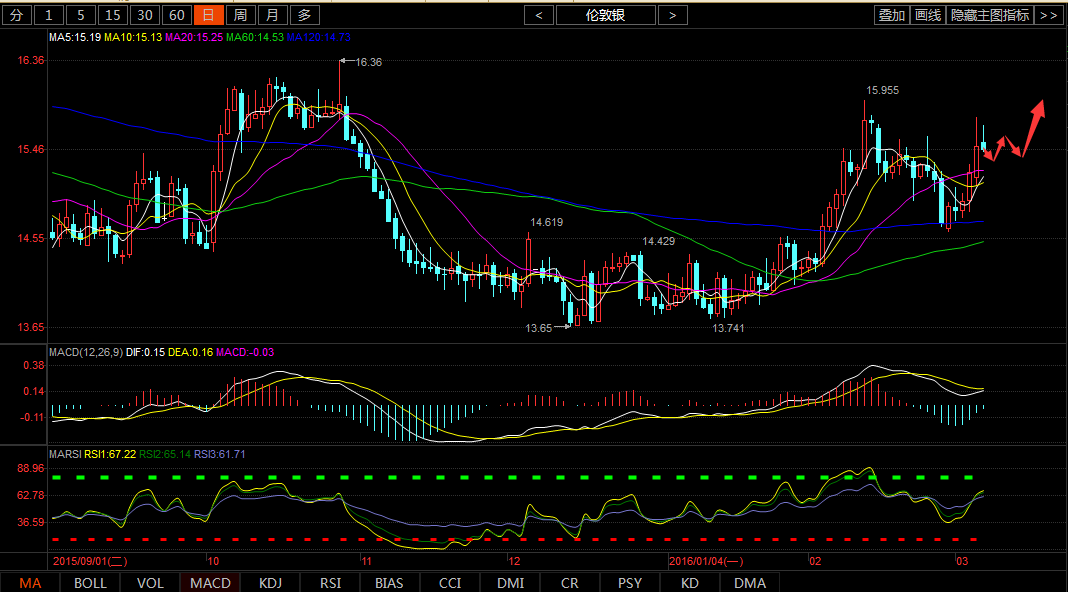Switch to the weekly (周) chart
1068x592 pixels.
[240, 15]
